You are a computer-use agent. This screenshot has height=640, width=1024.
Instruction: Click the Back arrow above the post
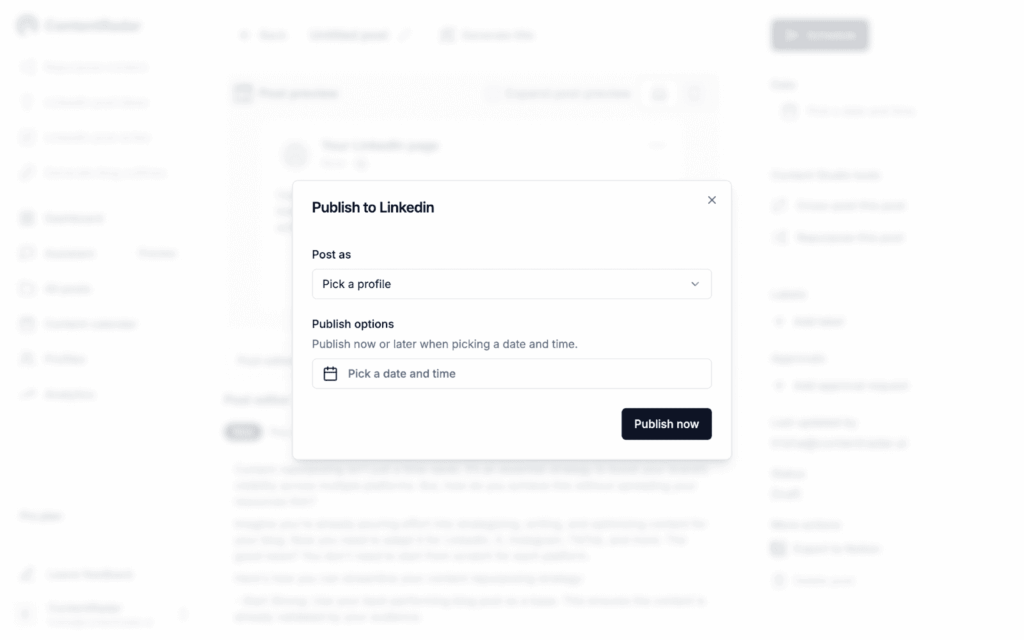pyautogui.click(x=244, y=35)
